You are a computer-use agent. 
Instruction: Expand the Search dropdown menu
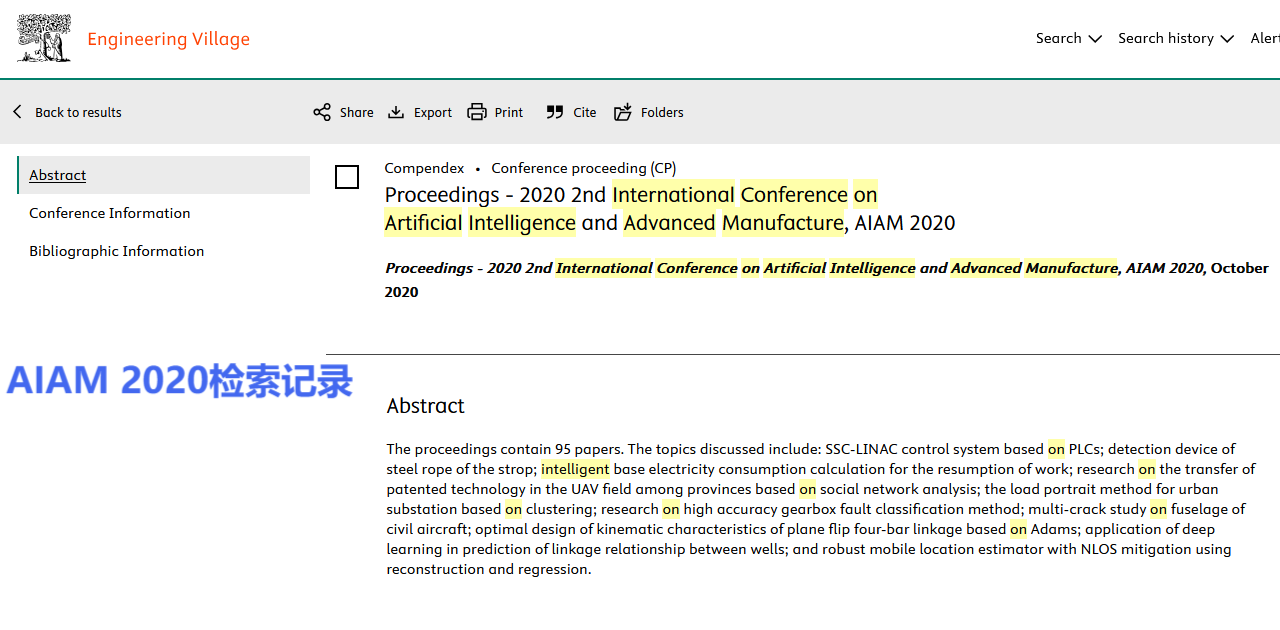point(1068,38)
